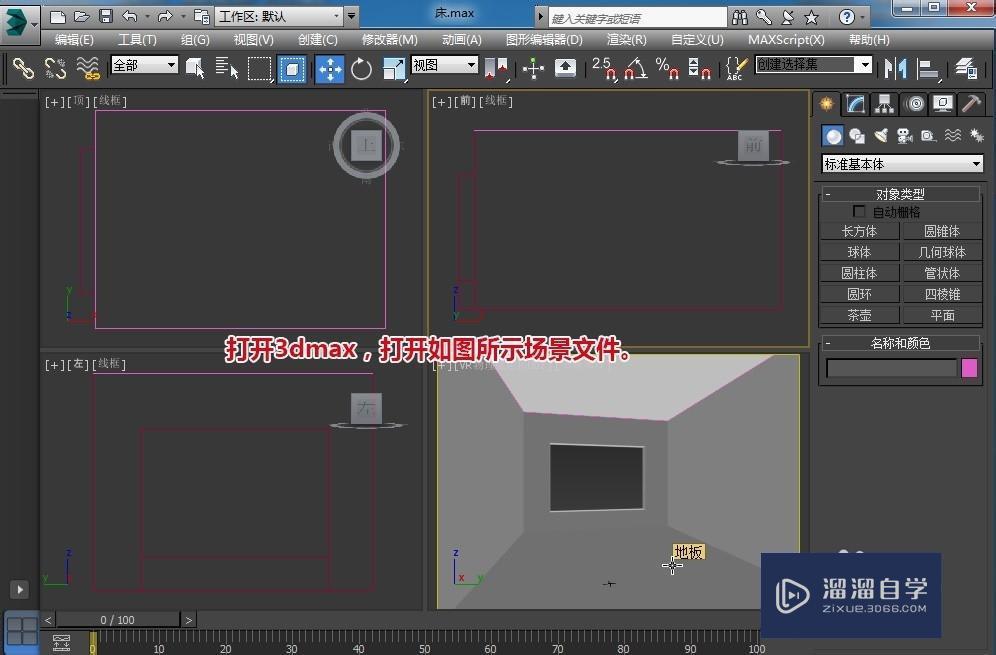Open the 标准基本体 primitive type dropdown
Image resolution: width=996 pixels, height=655 pixels.
(902, 164)
